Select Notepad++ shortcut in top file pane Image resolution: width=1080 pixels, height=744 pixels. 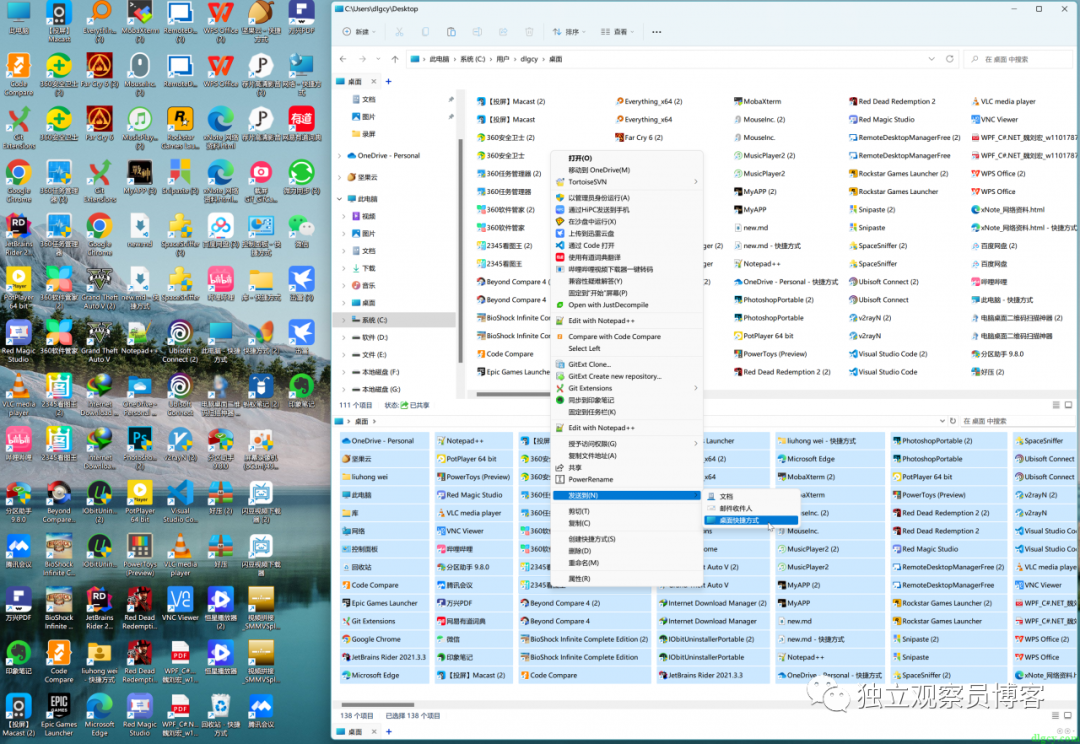coord(757,264)
